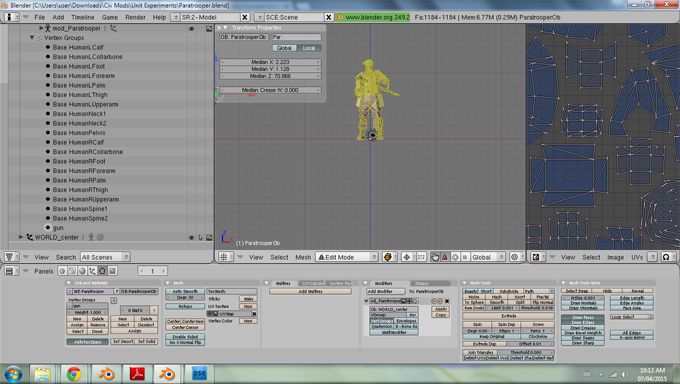Delete the UVMap layer with its X

[255, 314]
